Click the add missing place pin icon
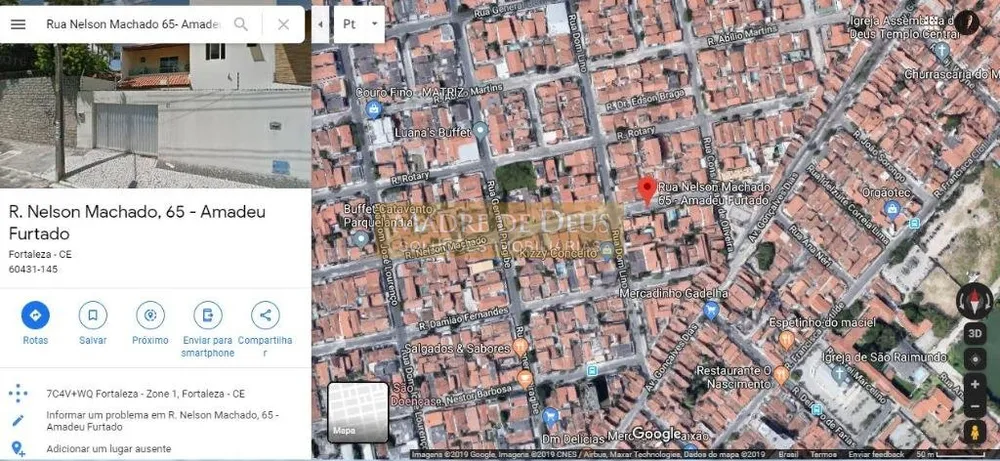Screen dimensions: 1000x461 (x=18, y=449)
